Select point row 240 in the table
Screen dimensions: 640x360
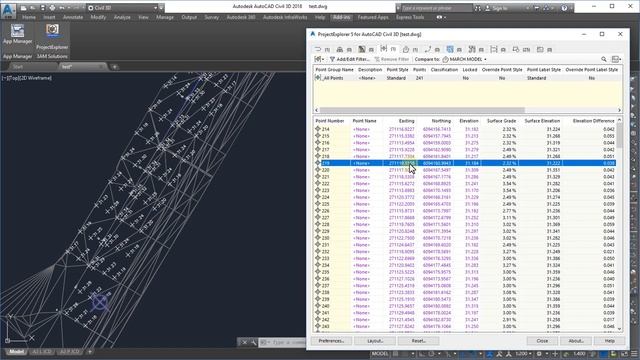pyautogui.click(x=465, y=306)
